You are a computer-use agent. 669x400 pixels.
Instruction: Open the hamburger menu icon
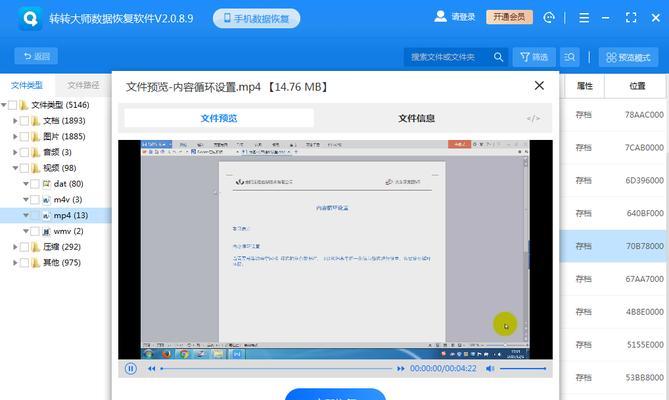(x=584, y=17)
